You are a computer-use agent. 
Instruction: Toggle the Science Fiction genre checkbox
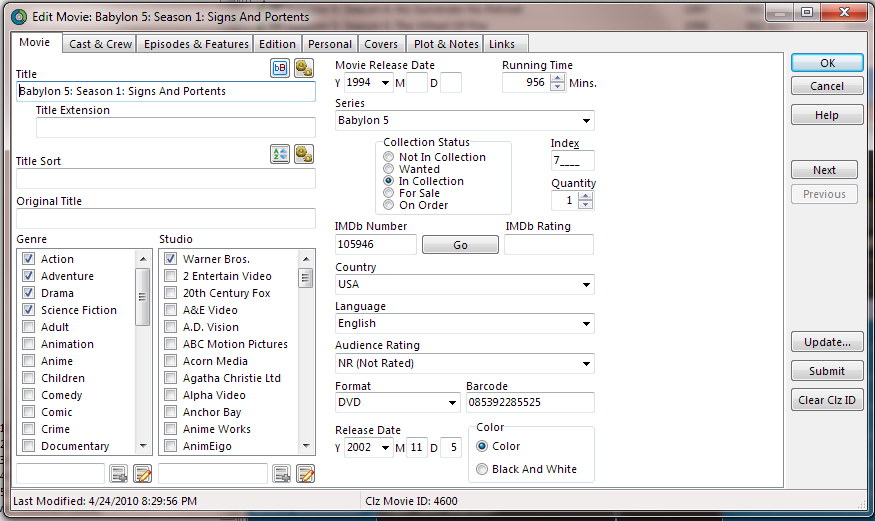tap(28, 310)
